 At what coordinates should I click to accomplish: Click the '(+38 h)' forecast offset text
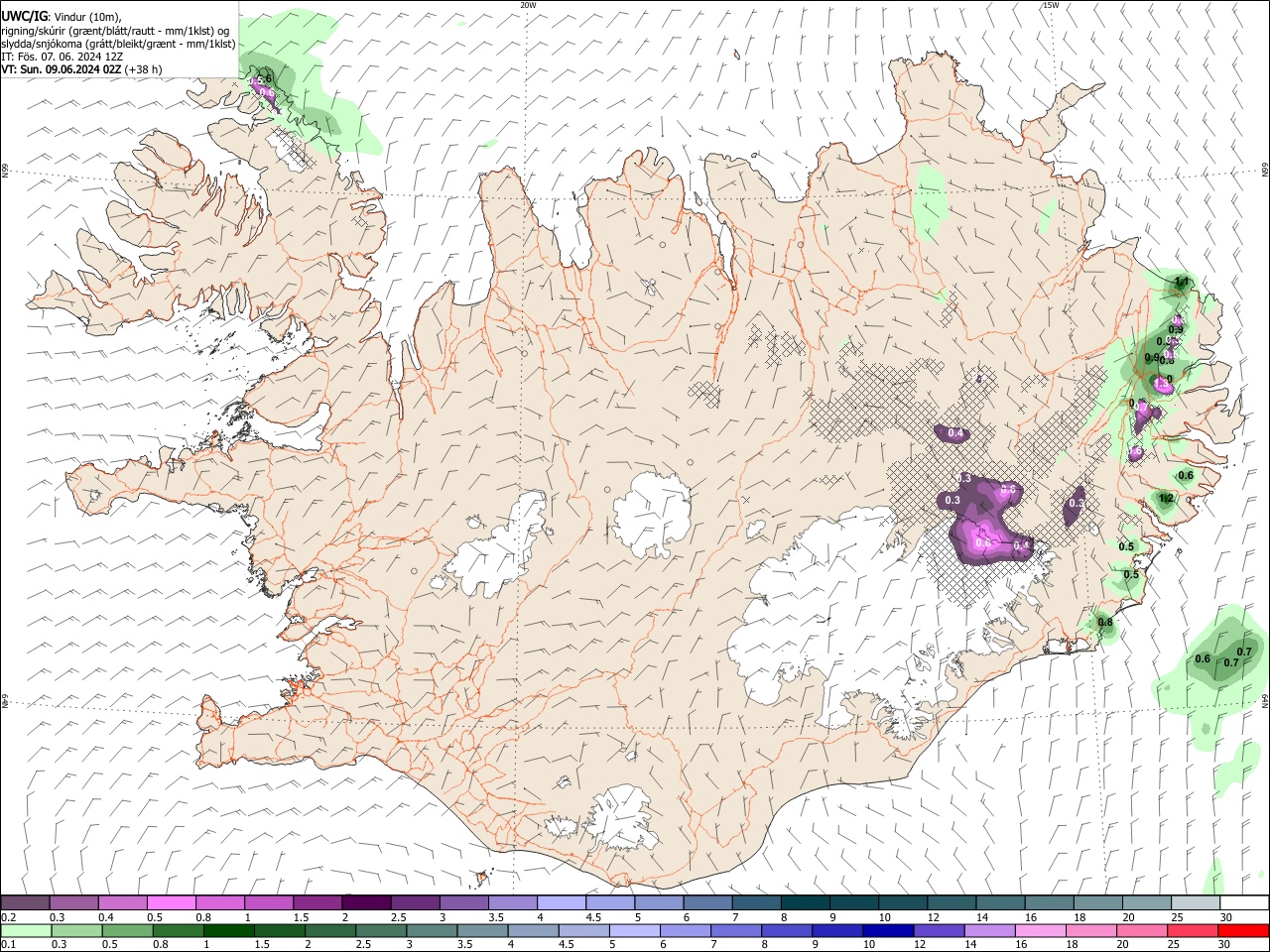point(144,69)
